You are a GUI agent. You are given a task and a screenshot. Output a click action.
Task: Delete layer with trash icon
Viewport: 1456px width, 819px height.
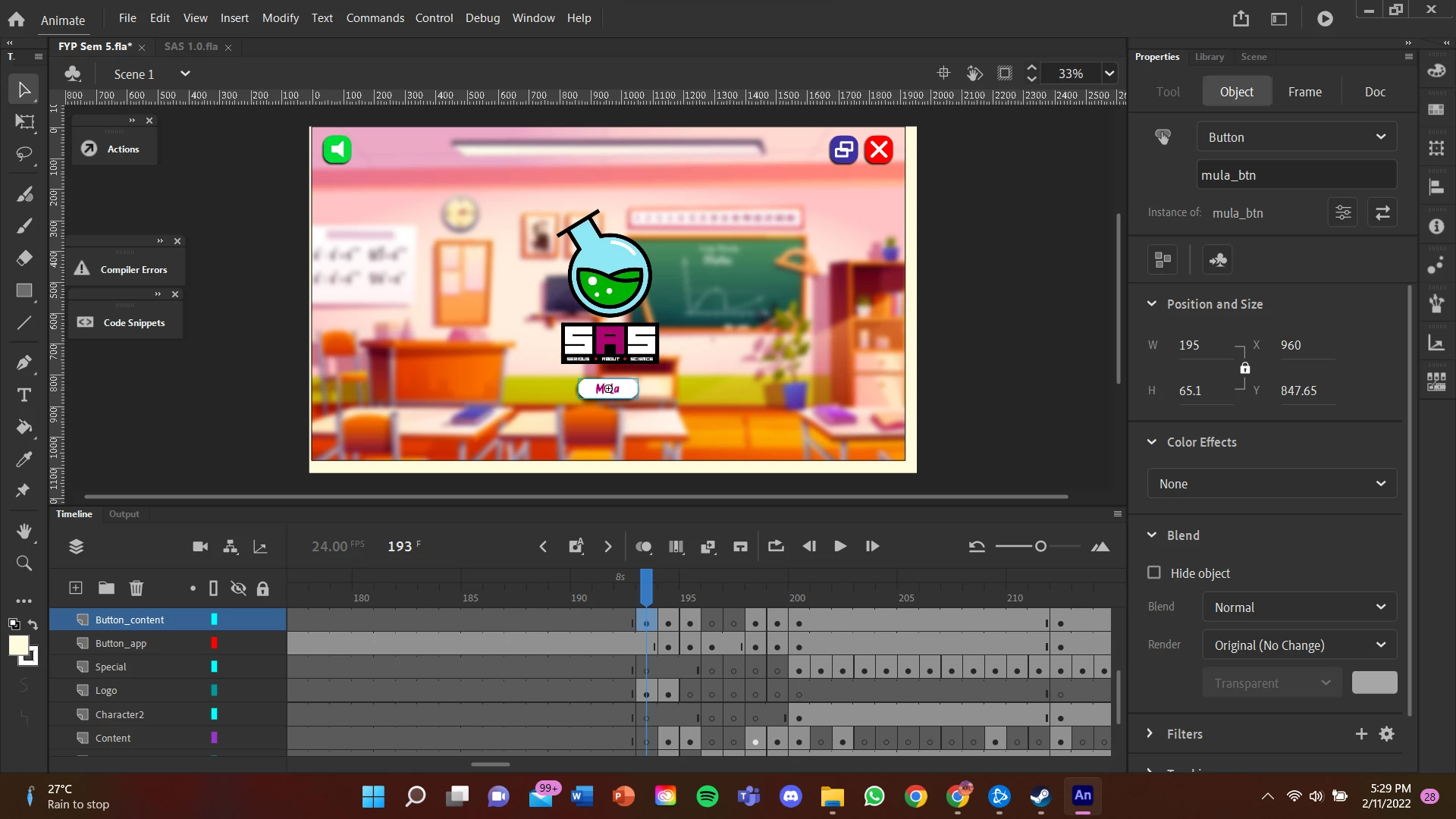coord(136,588)
